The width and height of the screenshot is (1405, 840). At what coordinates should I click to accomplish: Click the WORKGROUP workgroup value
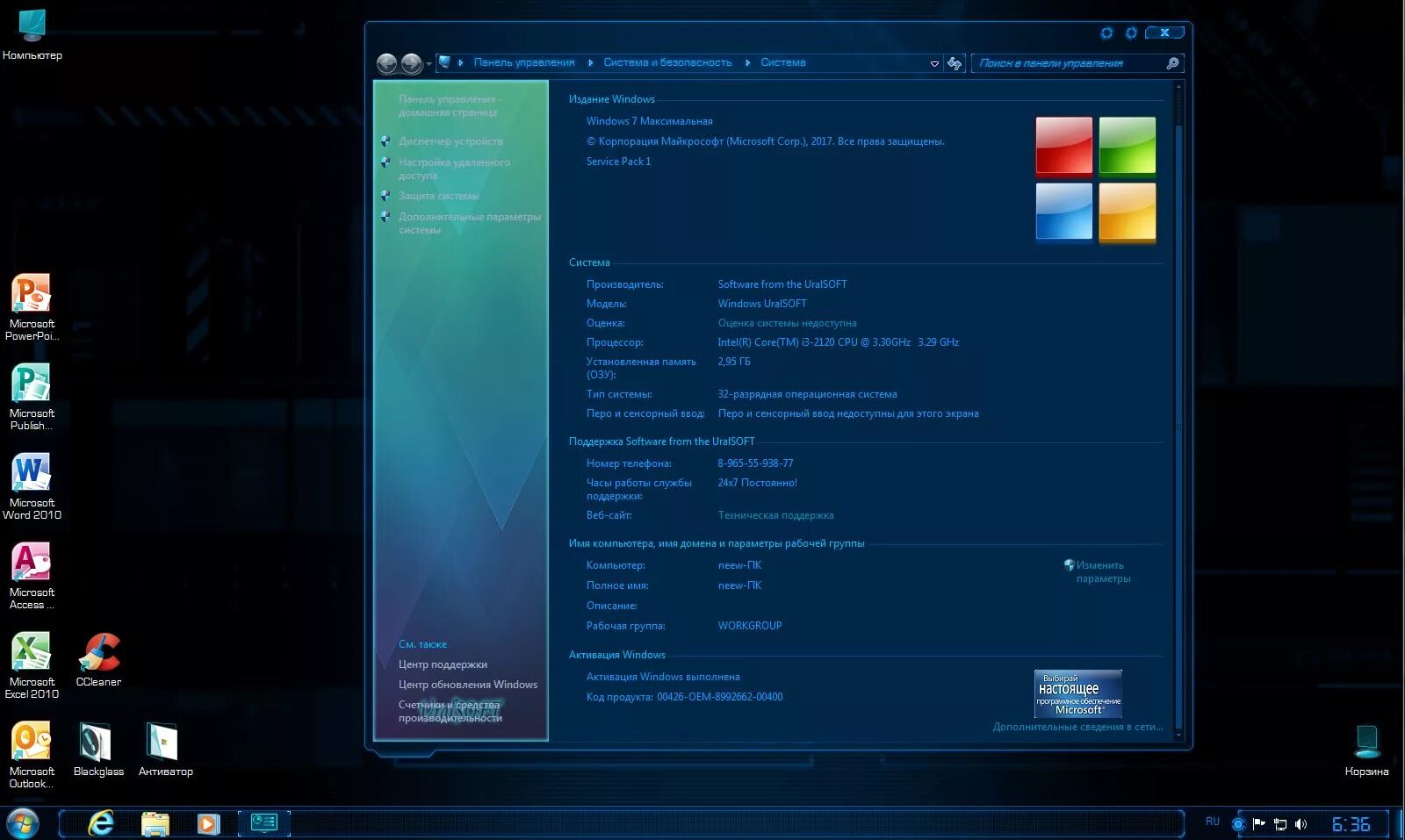(750, 626)
